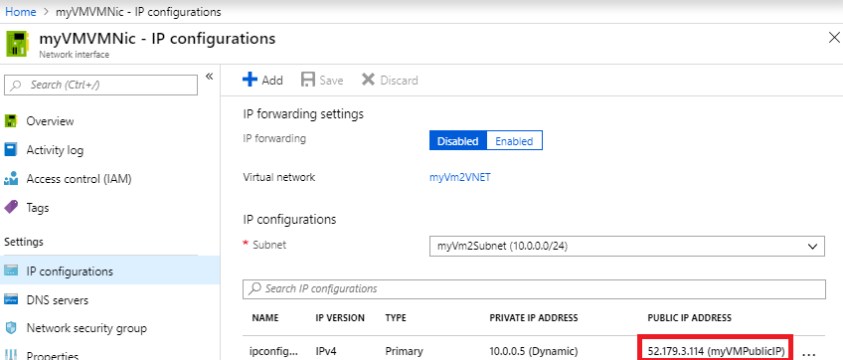Viewport: 843px width, 360px height.
Task: Select the purple Tags icon
Action: (11, 207)
